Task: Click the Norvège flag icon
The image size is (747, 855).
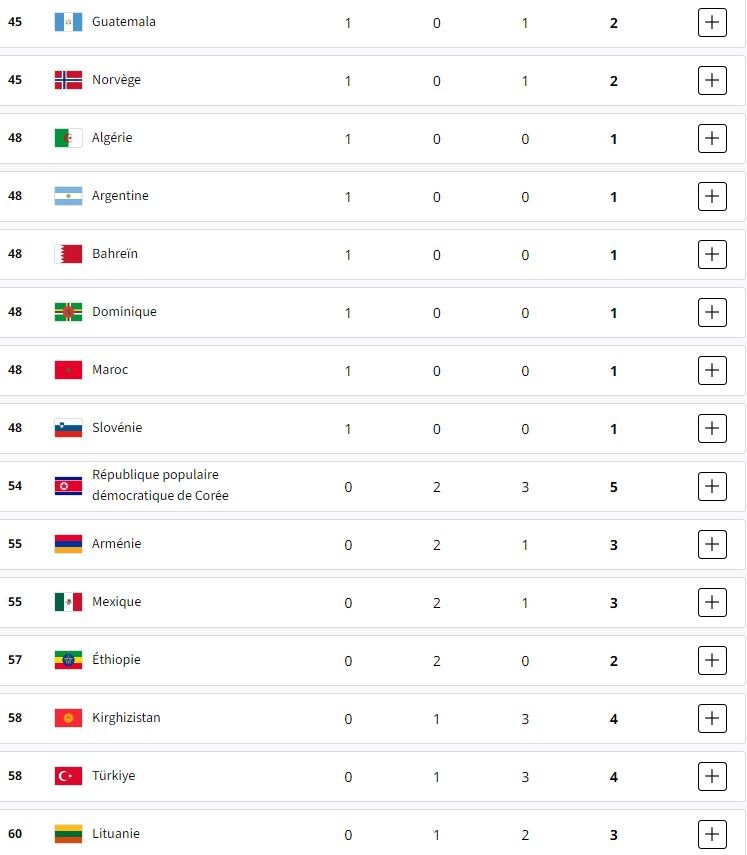Action: (68, 80)
